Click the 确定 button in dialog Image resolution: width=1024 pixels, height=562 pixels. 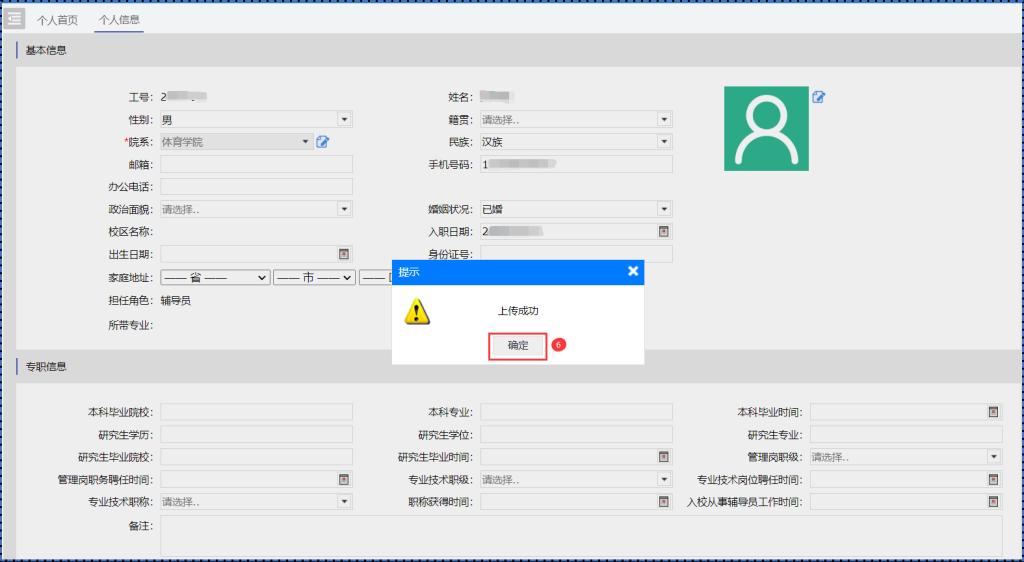[x=517, y=345]
